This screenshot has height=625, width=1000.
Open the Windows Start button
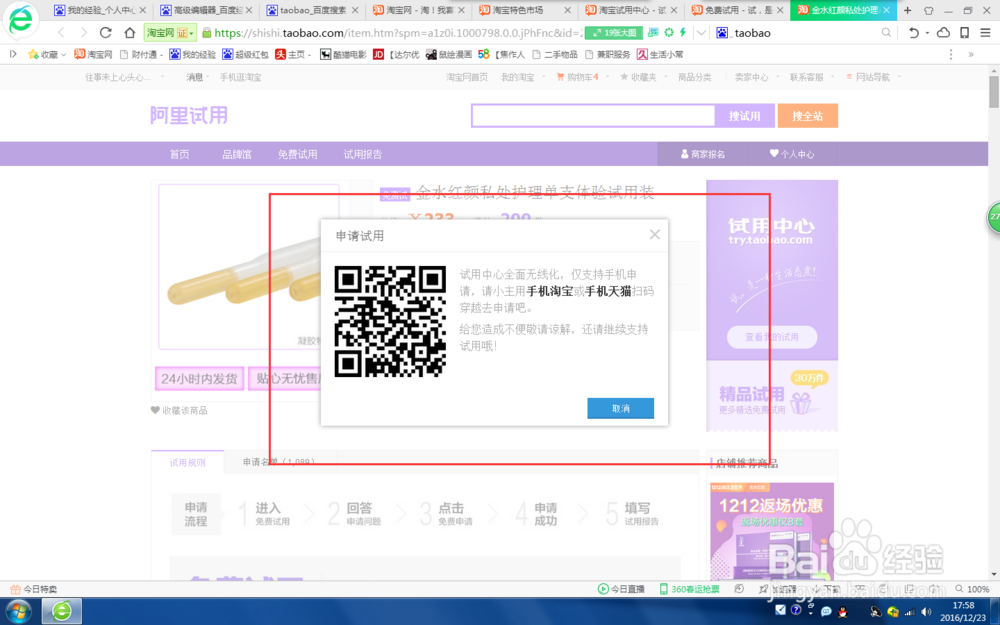coord(18,611)
